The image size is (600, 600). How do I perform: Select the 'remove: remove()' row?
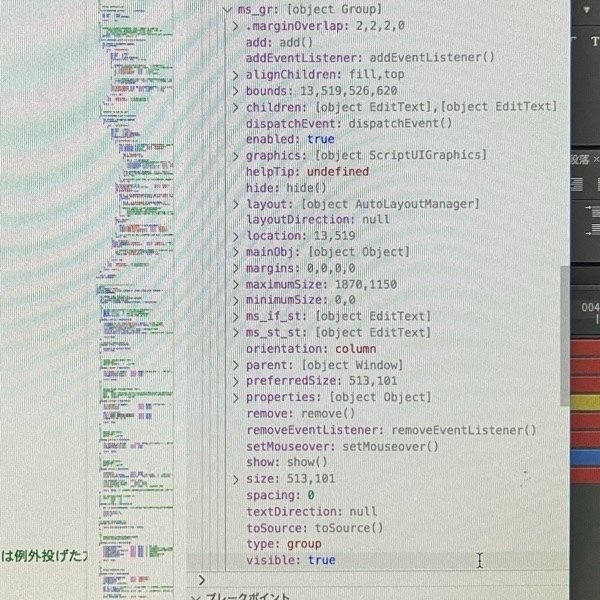(301, 414)
